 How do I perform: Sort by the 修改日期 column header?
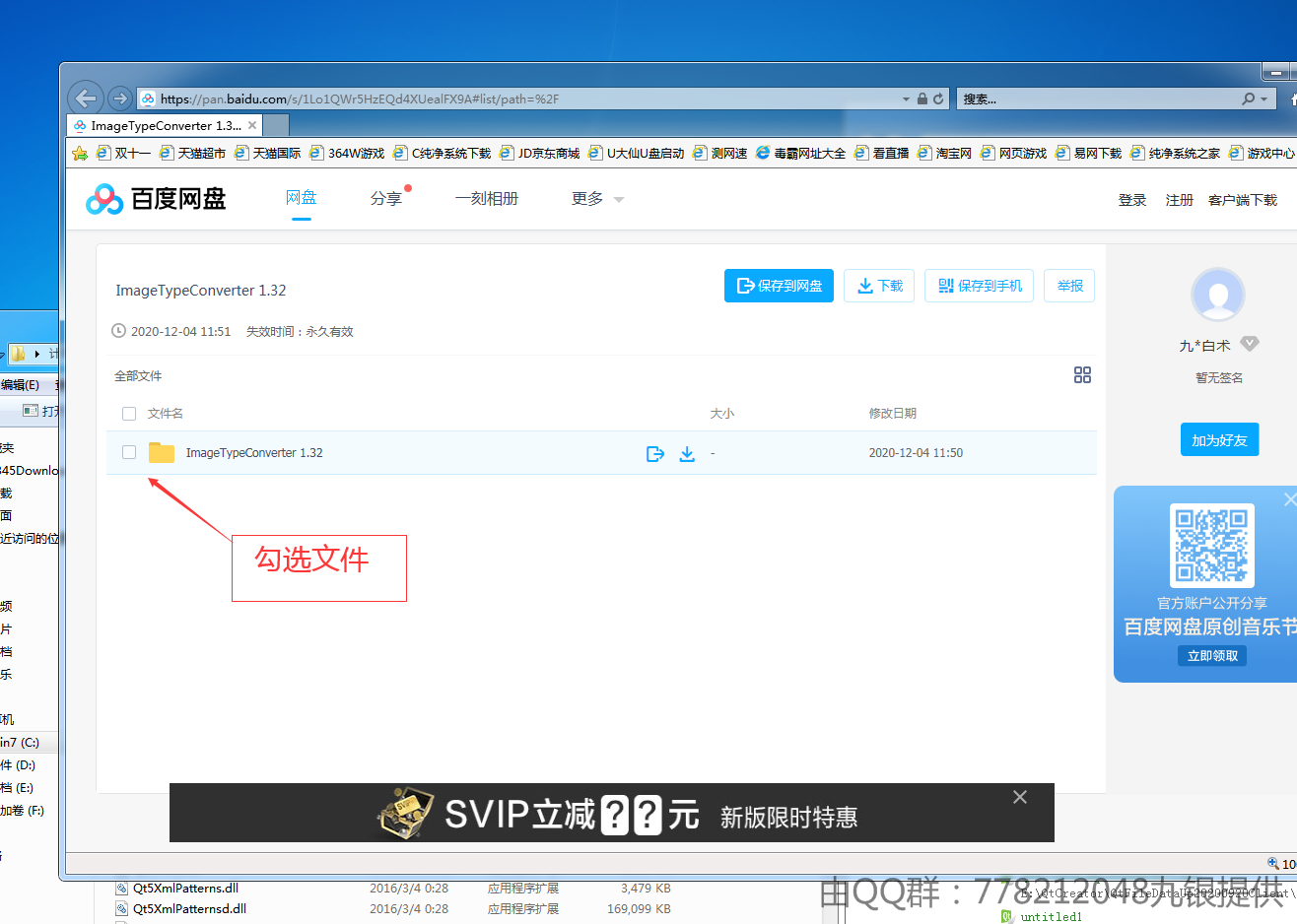click(893, 414)
